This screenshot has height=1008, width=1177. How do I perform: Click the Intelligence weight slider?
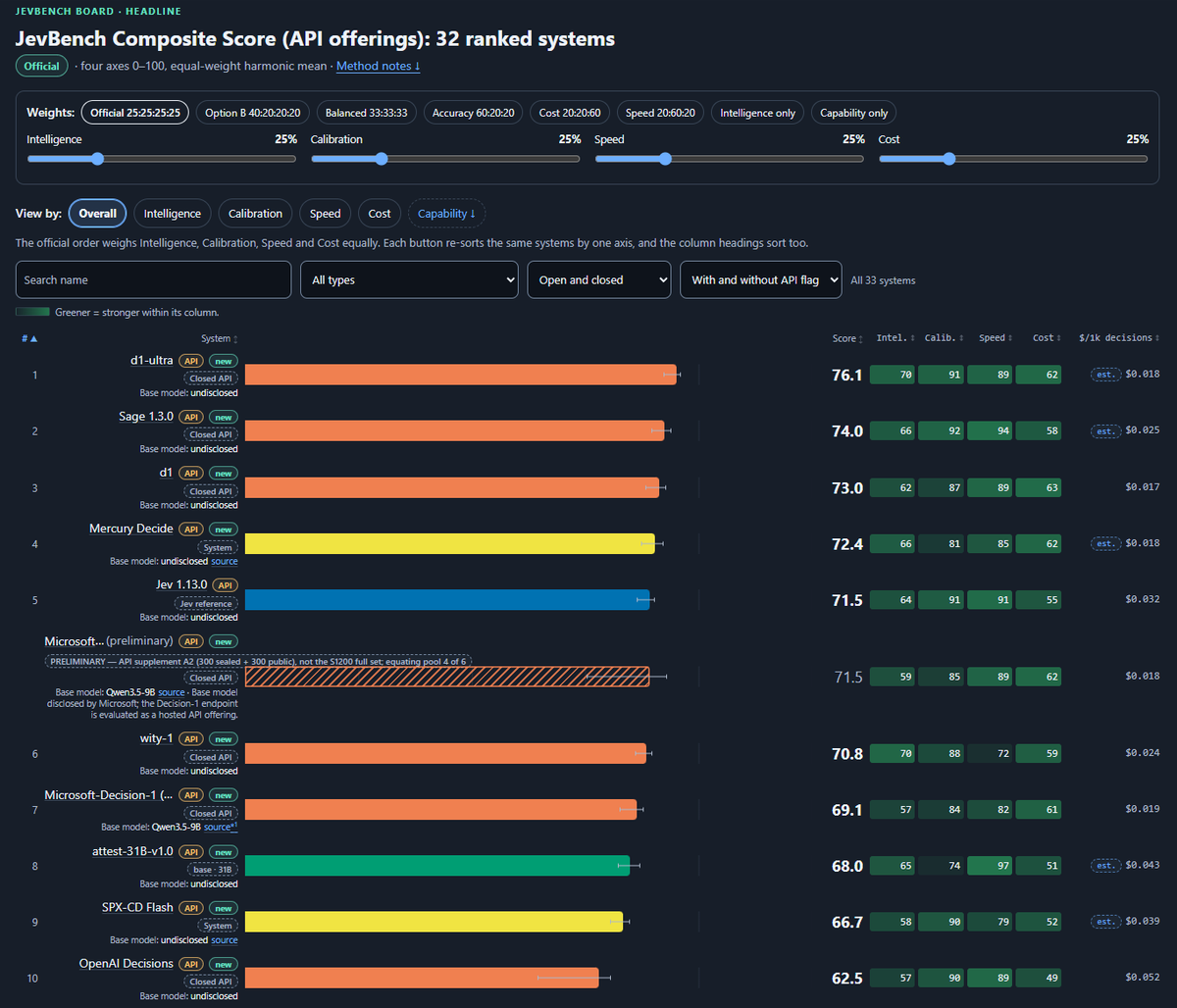[162, 159]
